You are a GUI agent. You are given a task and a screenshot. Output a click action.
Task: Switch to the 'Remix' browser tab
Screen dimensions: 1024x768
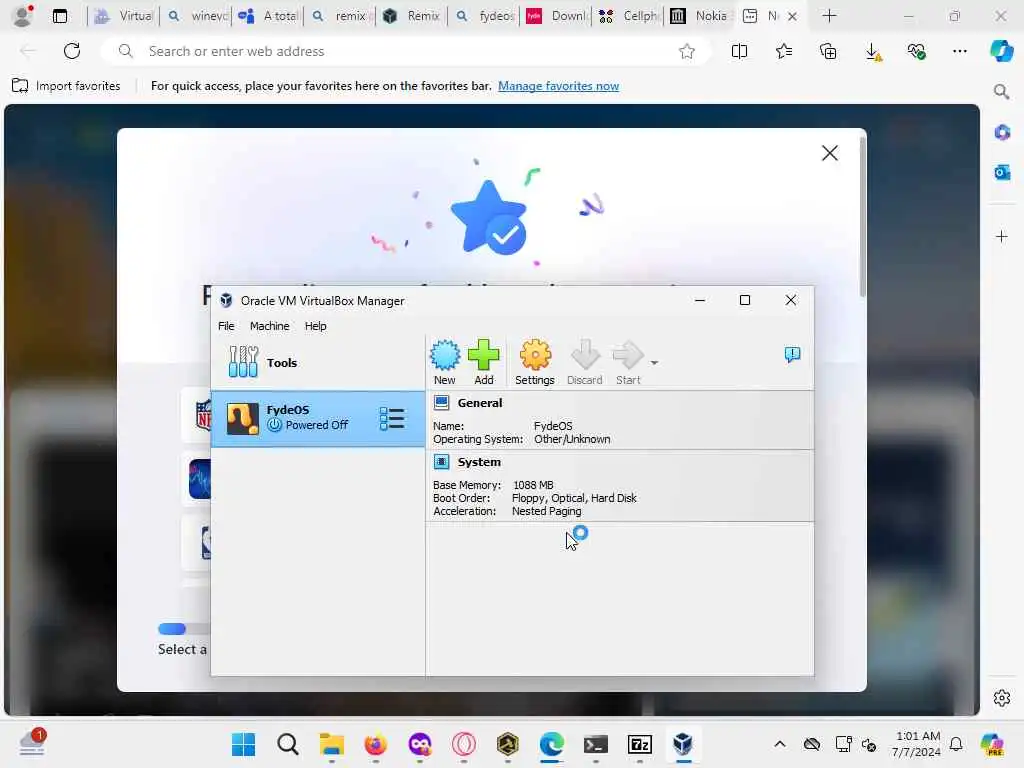[411, 16]
